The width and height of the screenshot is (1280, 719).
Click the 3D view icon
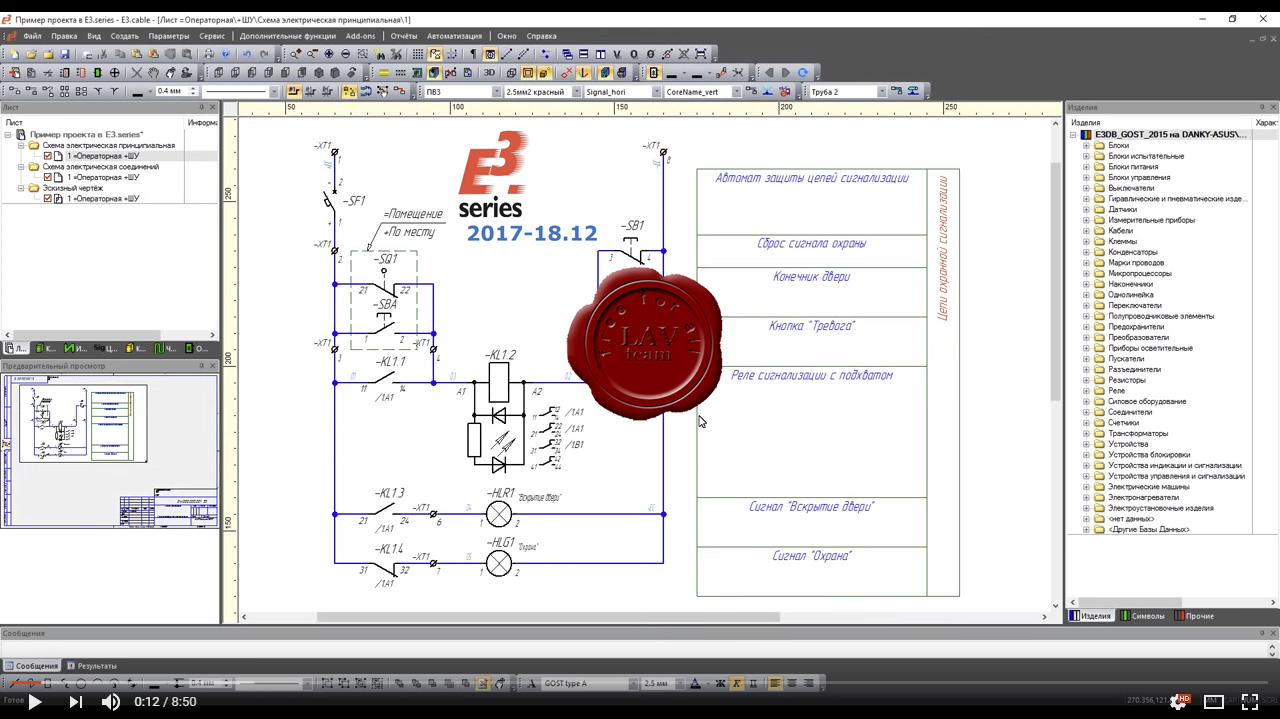[x=490, y=73]
